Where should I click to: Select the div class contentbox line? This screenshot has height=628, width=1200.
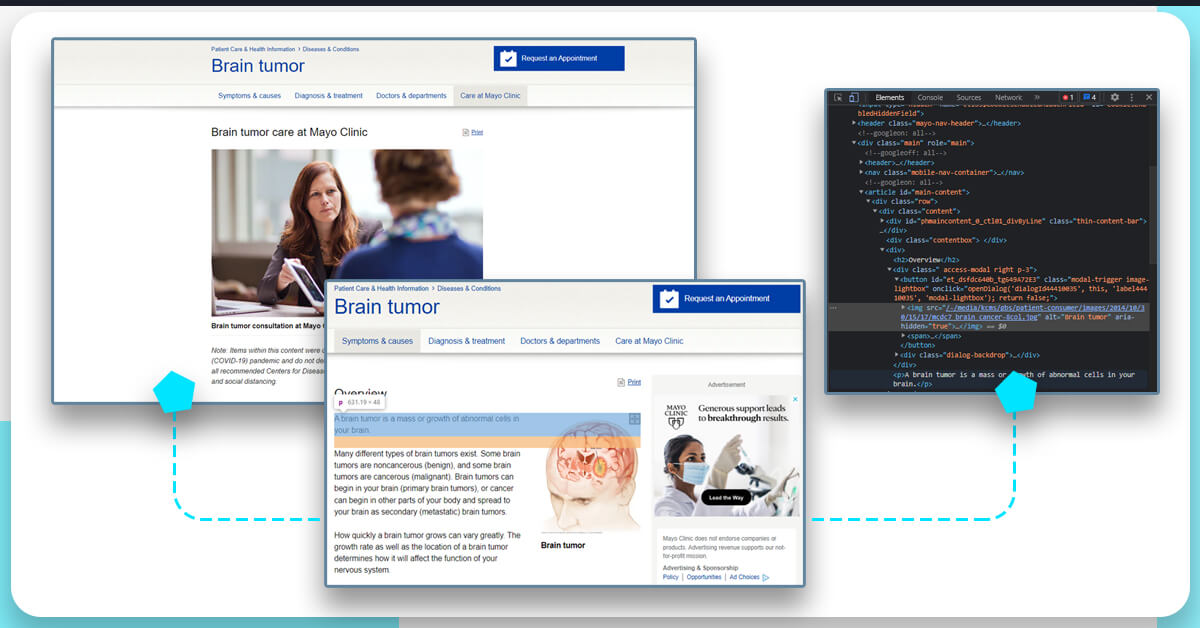click(x=946, y=240)
